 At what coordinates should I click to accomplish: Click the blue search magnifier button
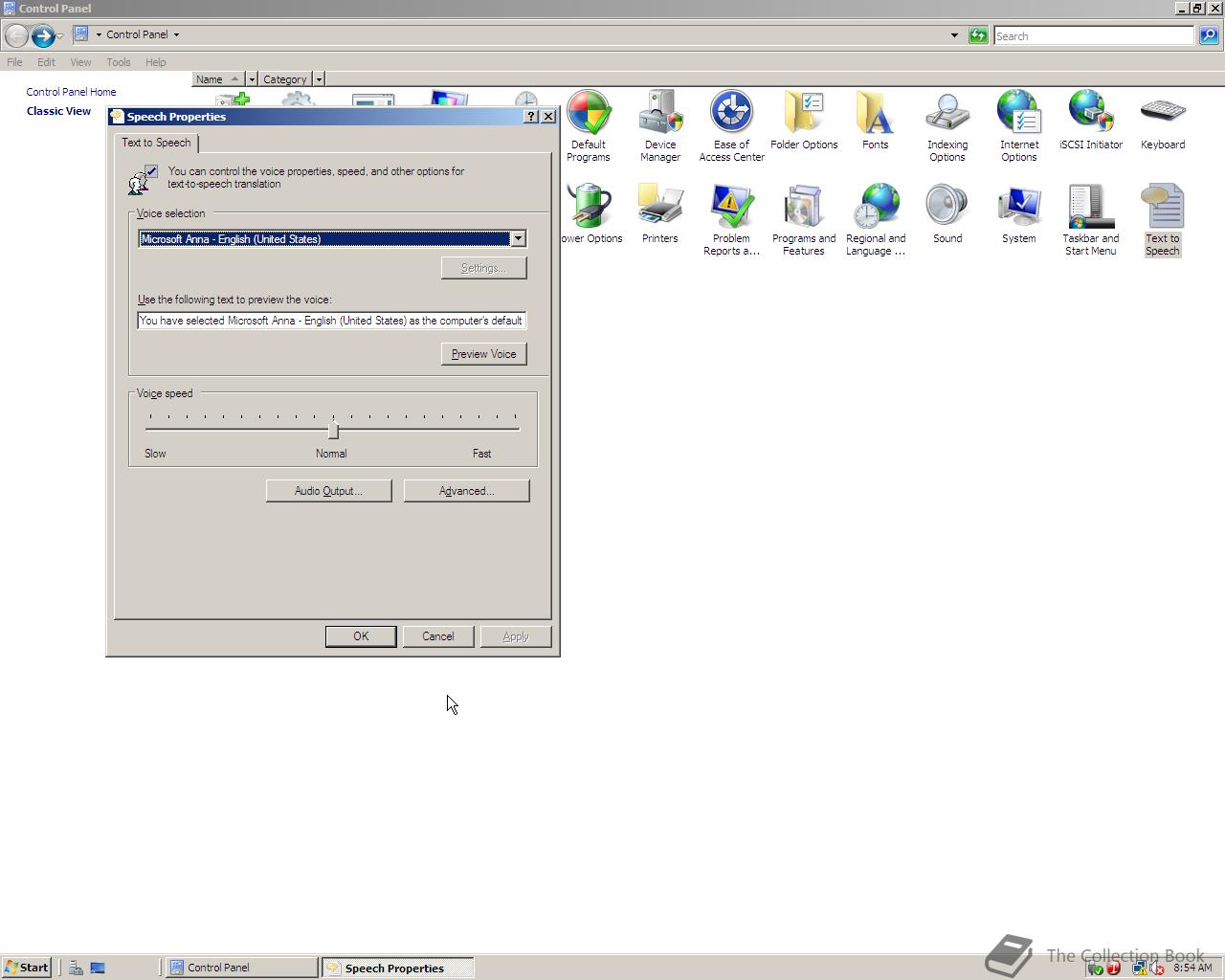1209,35
